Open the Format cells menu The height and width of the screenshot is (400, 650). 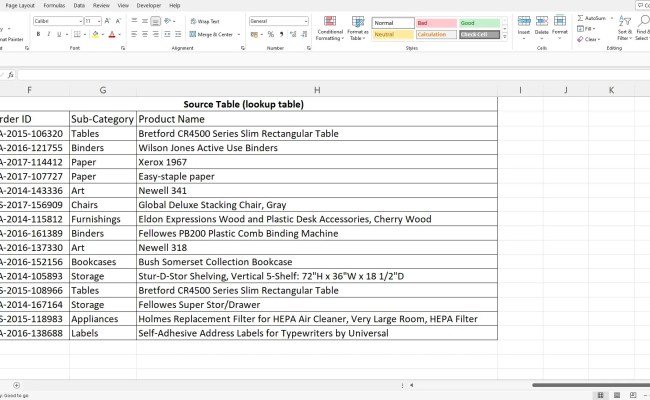tap(560, 27)
